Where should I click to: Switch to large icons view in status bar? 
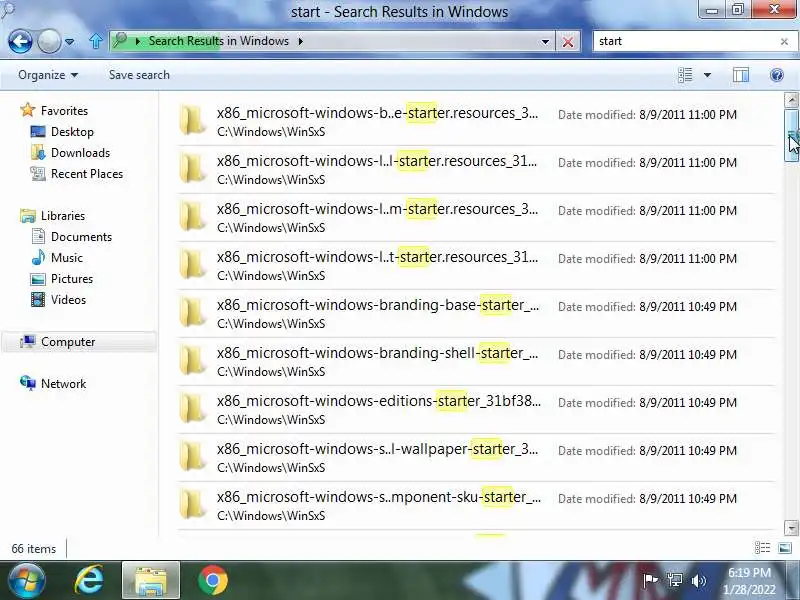(x=785, y=548)
